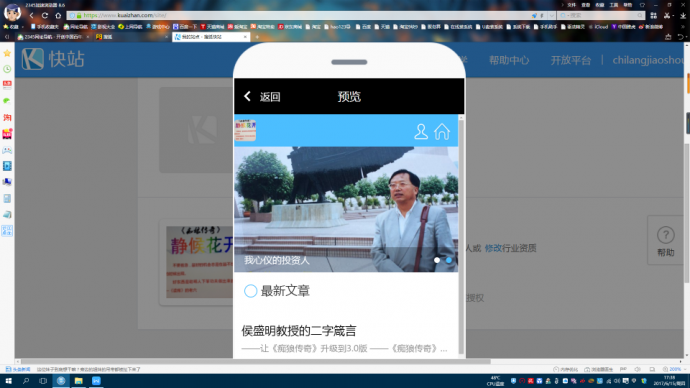Open the WeChat sidebar icon
This screenshot has height=388, width=690.
[7, 101]
